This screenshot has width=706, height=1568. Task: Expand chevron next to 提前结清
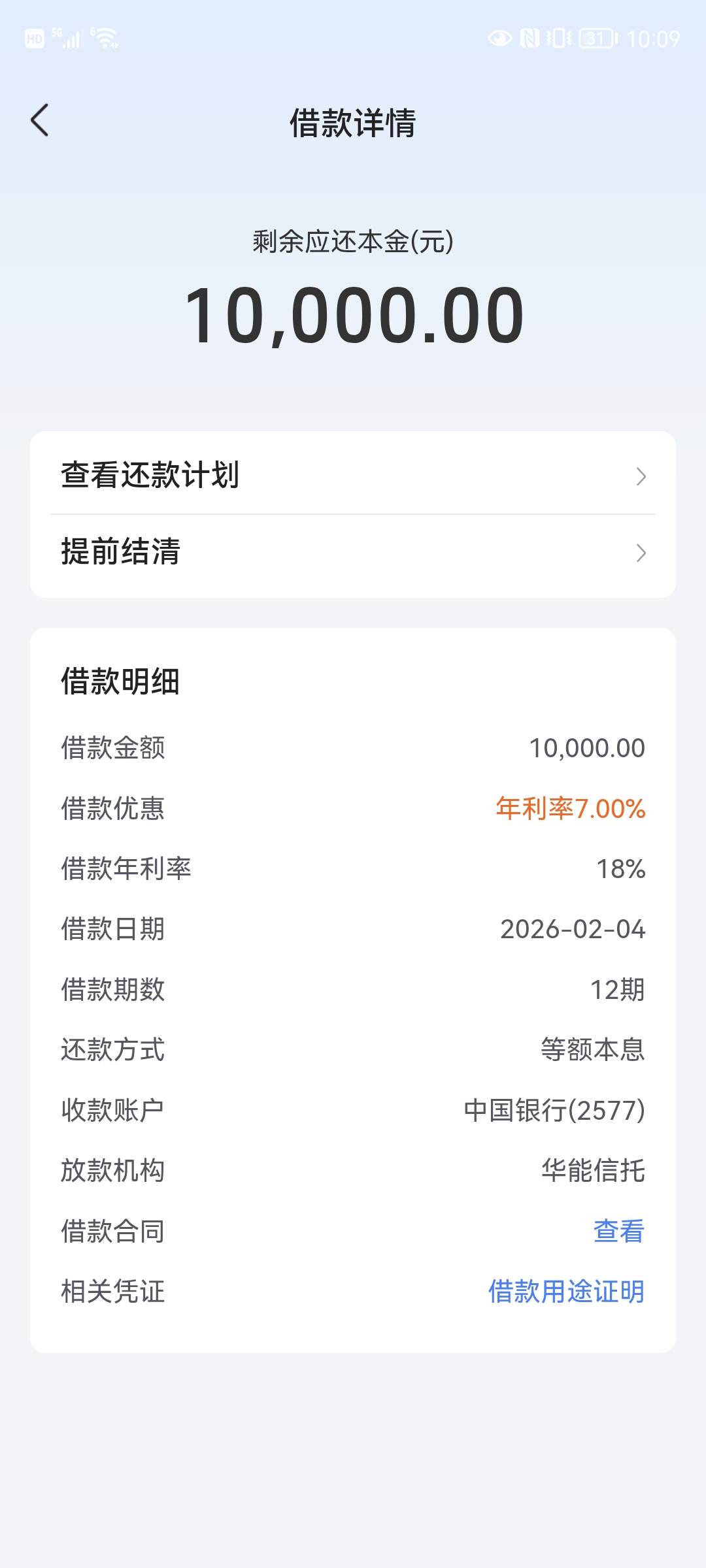tap(641, 553)
